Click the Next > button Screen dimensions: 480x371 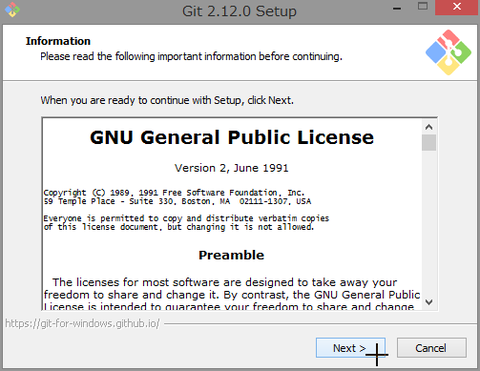(351, 348)
